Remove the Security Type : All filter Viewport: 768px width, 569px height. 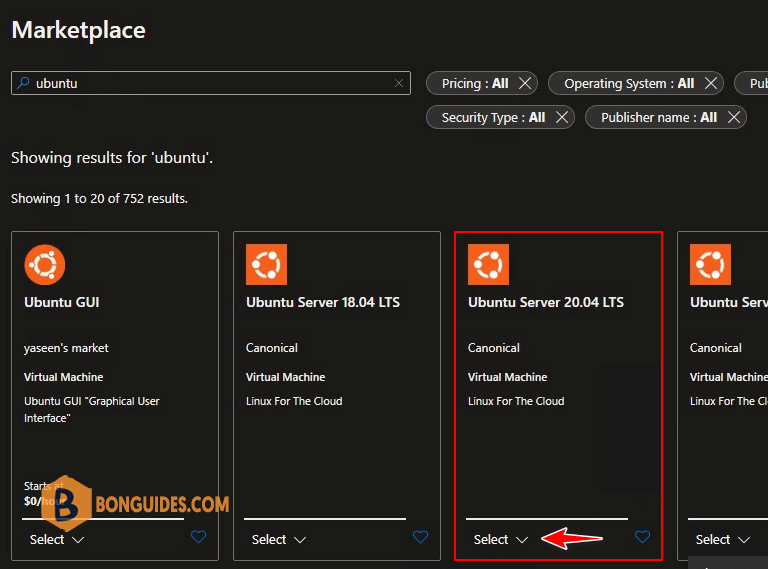coord(562,118)
